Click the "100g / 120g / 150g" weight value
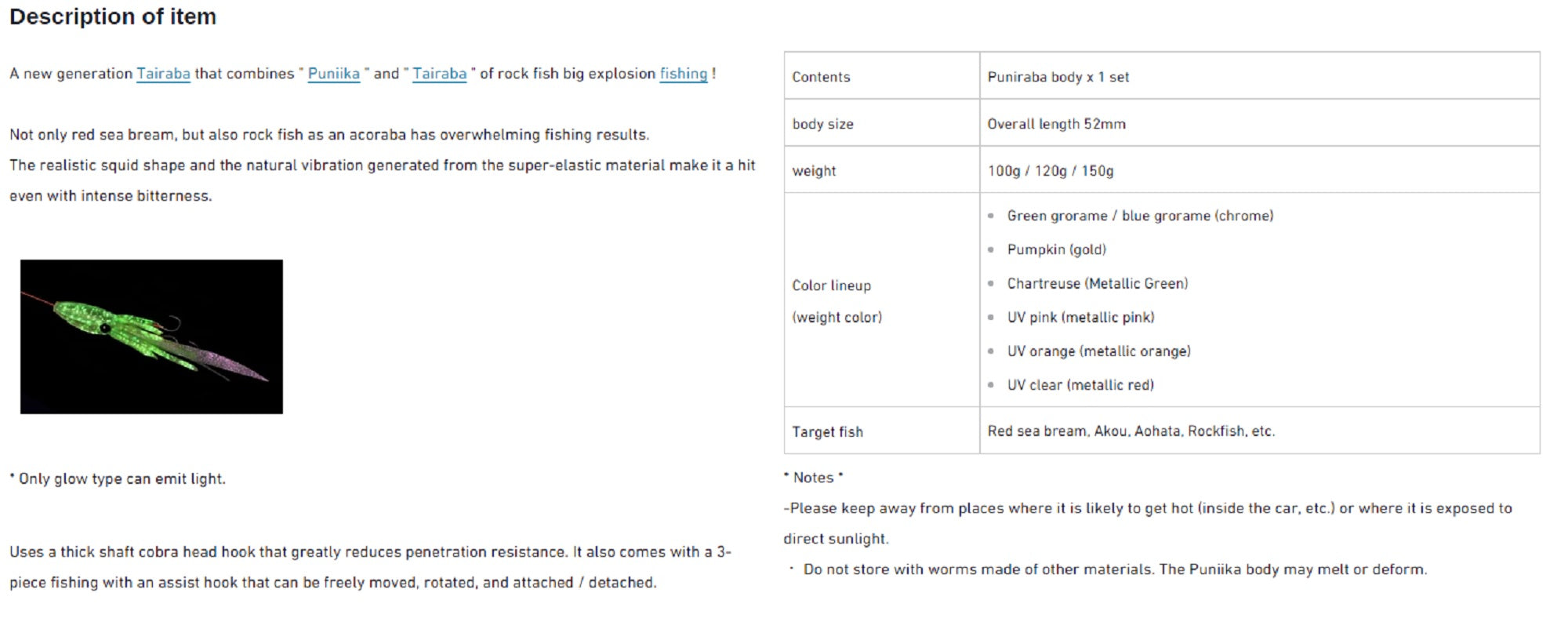The width and height of the screenshot is (1568, 640). (1050, 171)
